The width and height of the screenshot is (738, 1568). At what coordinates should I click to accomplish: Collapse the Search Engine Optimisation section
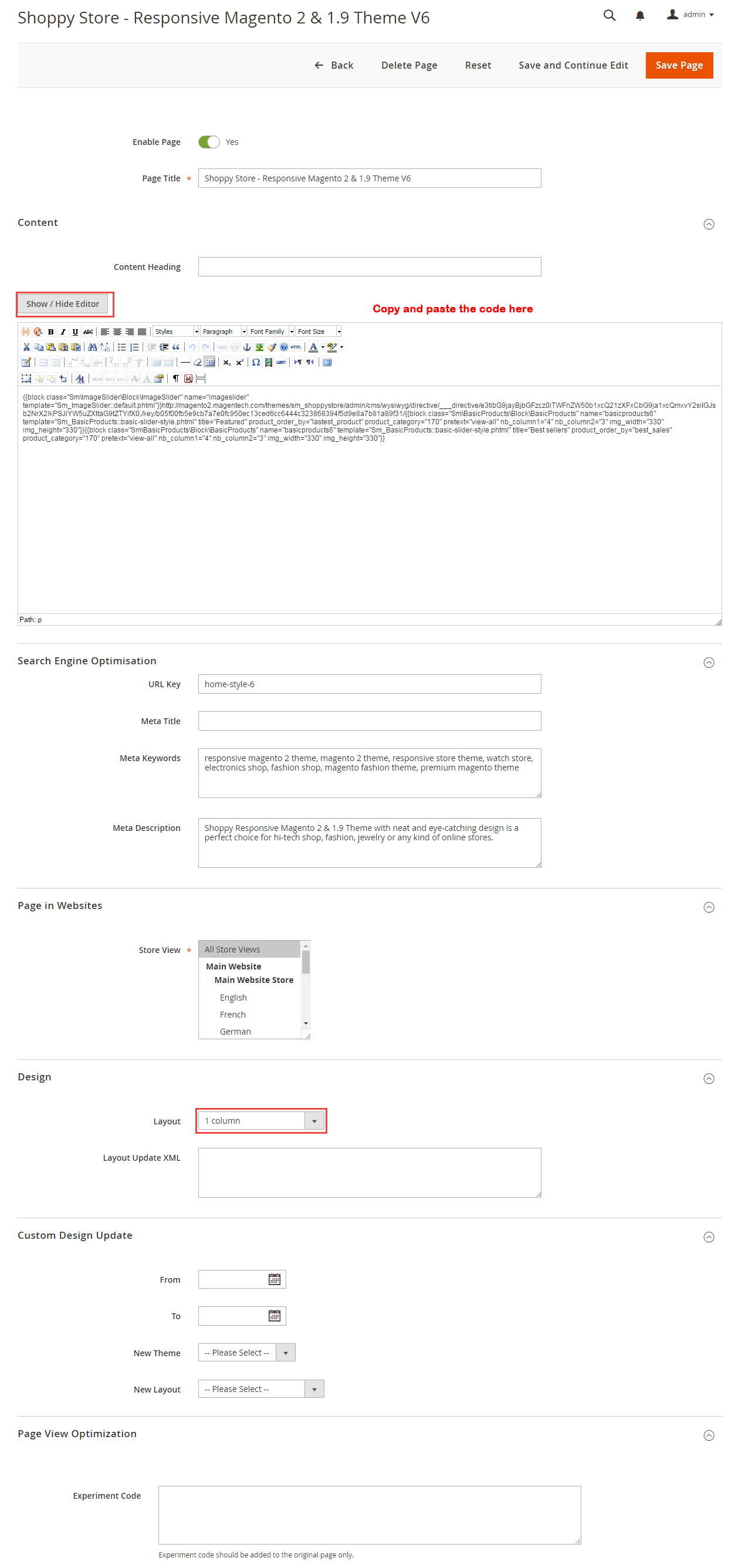pos(709,663)
